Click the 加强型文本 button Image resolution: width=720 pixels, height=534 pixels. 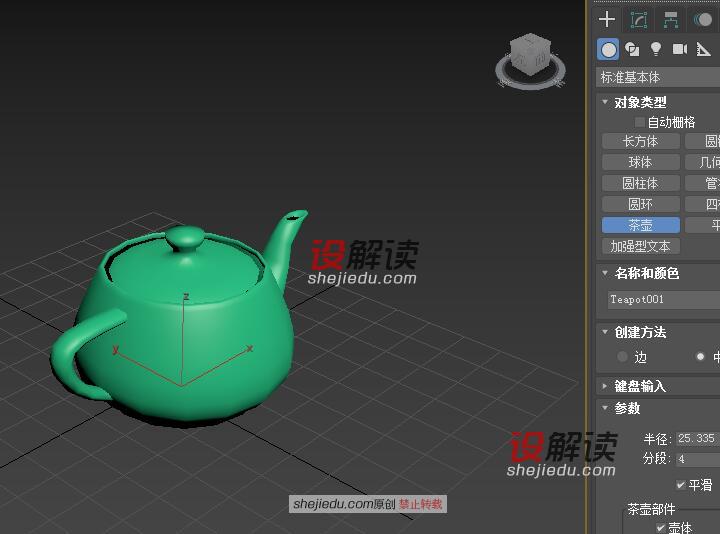pyautogui.click(x=641, y=246)
